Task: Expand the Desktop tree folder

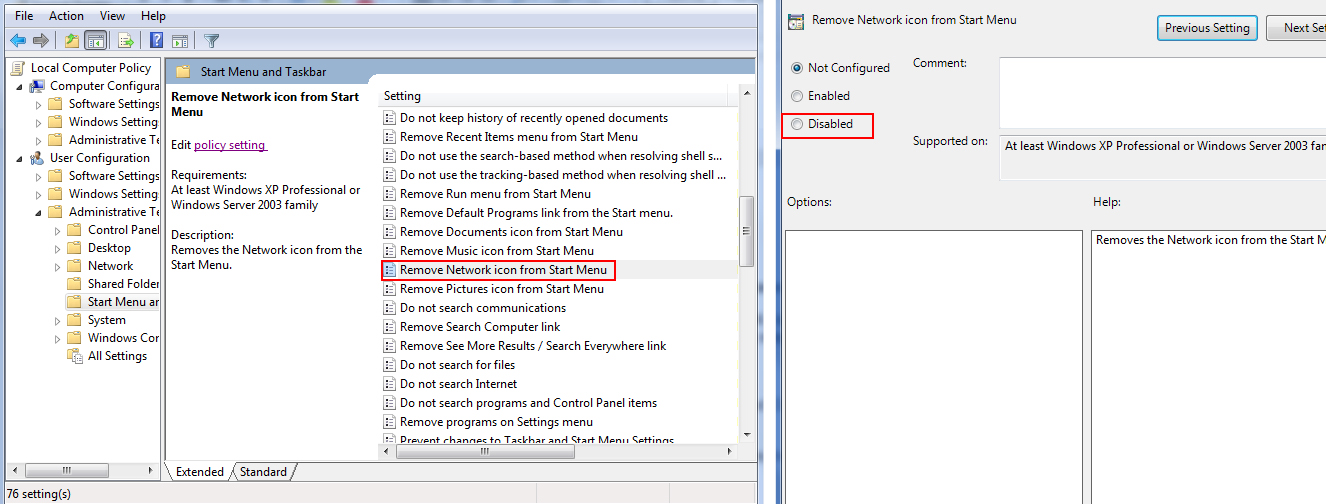Action: click(x=58, y=248)
